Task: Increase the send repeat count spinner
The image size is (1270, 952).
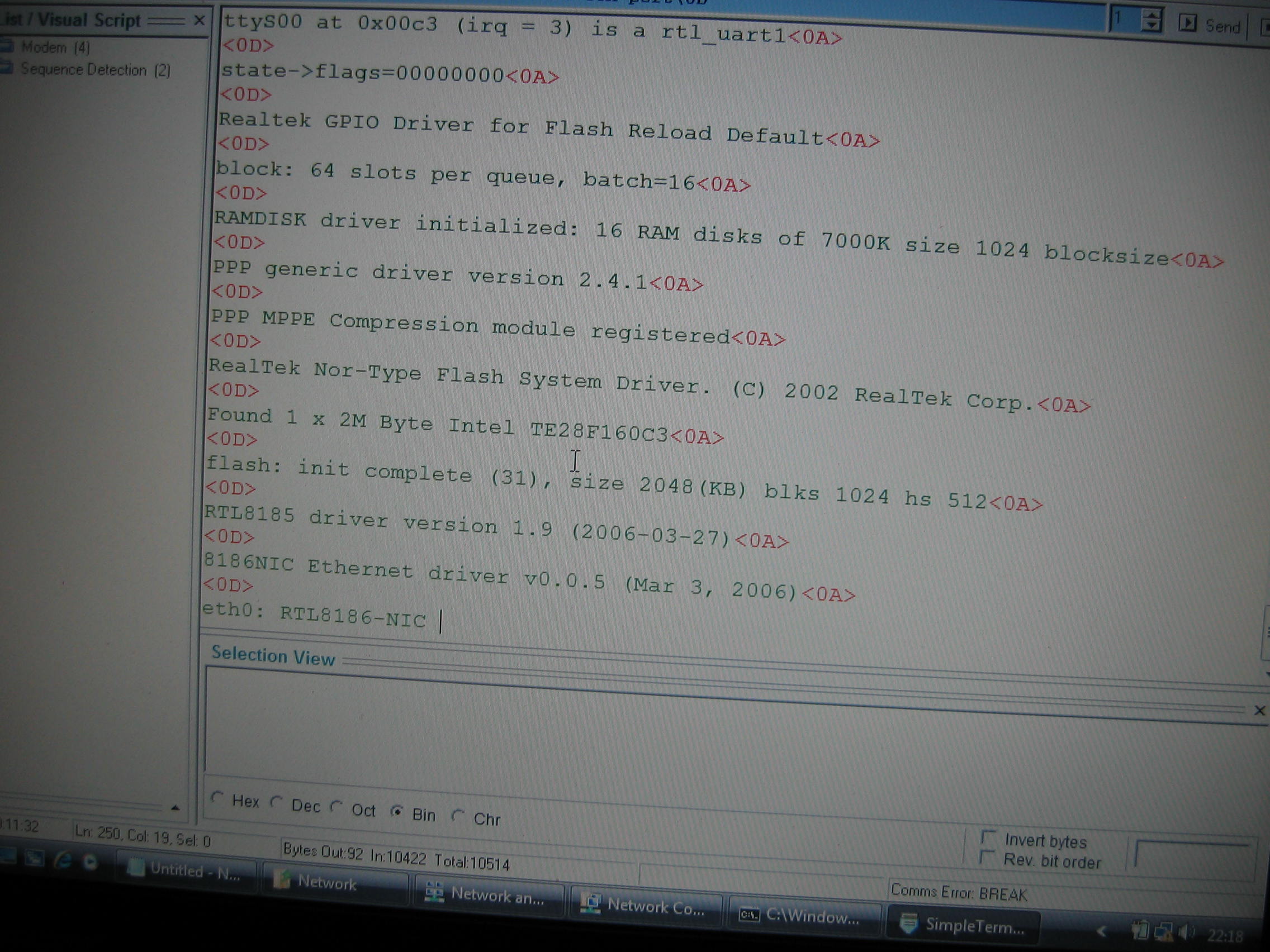Action: click(1150, 15)
